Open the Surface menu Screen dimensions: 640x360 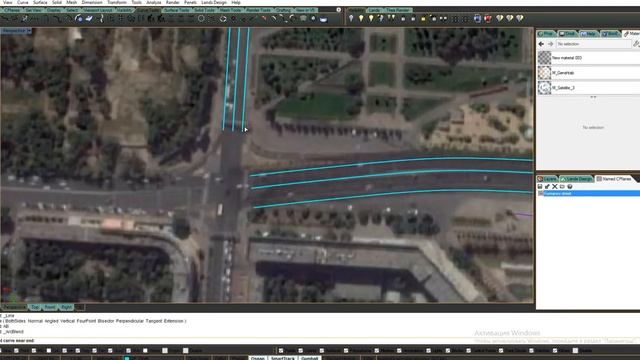[40, 2]
